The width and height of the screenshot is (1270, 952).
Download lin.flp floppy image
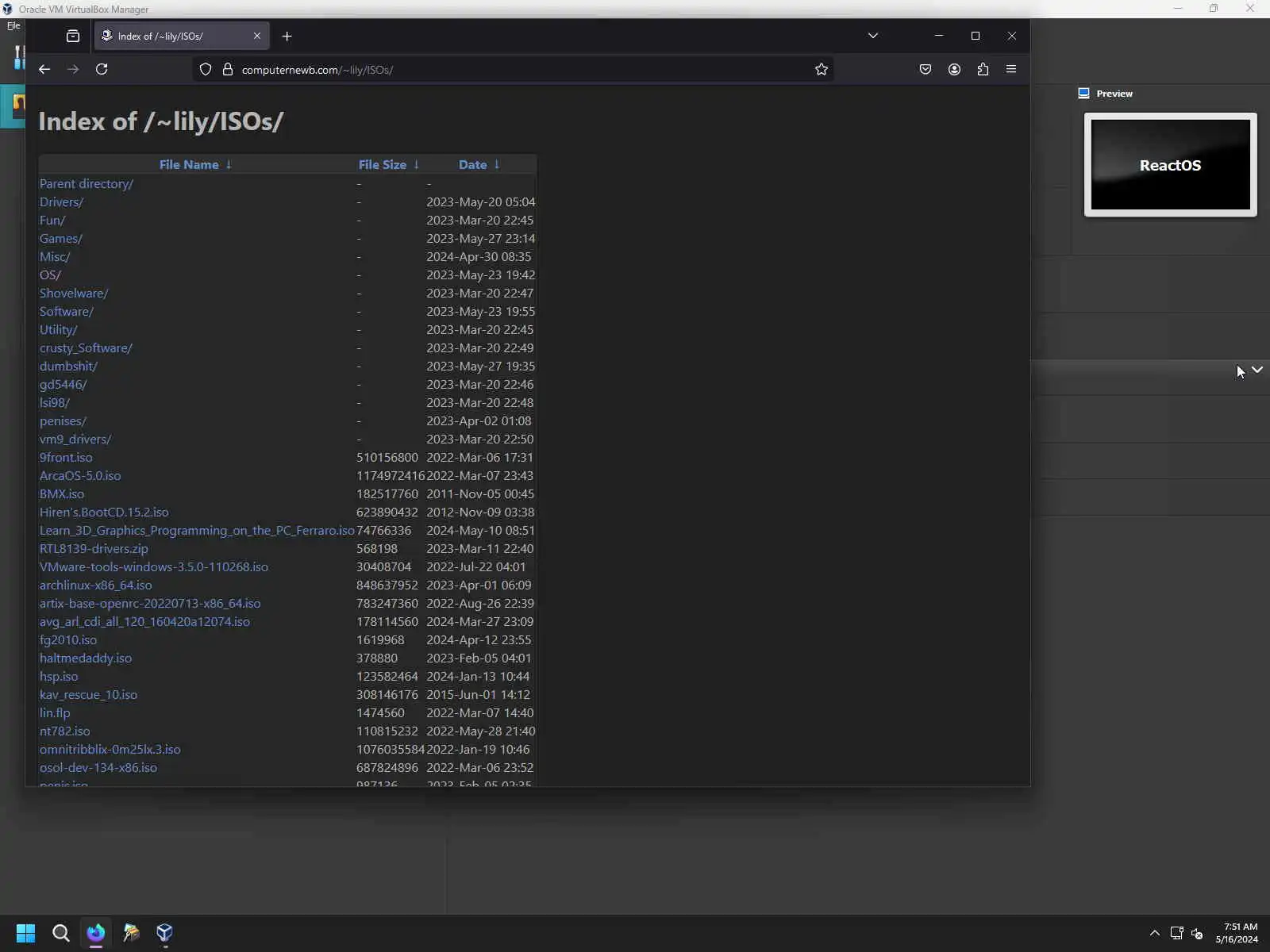(x=55, y=713)
